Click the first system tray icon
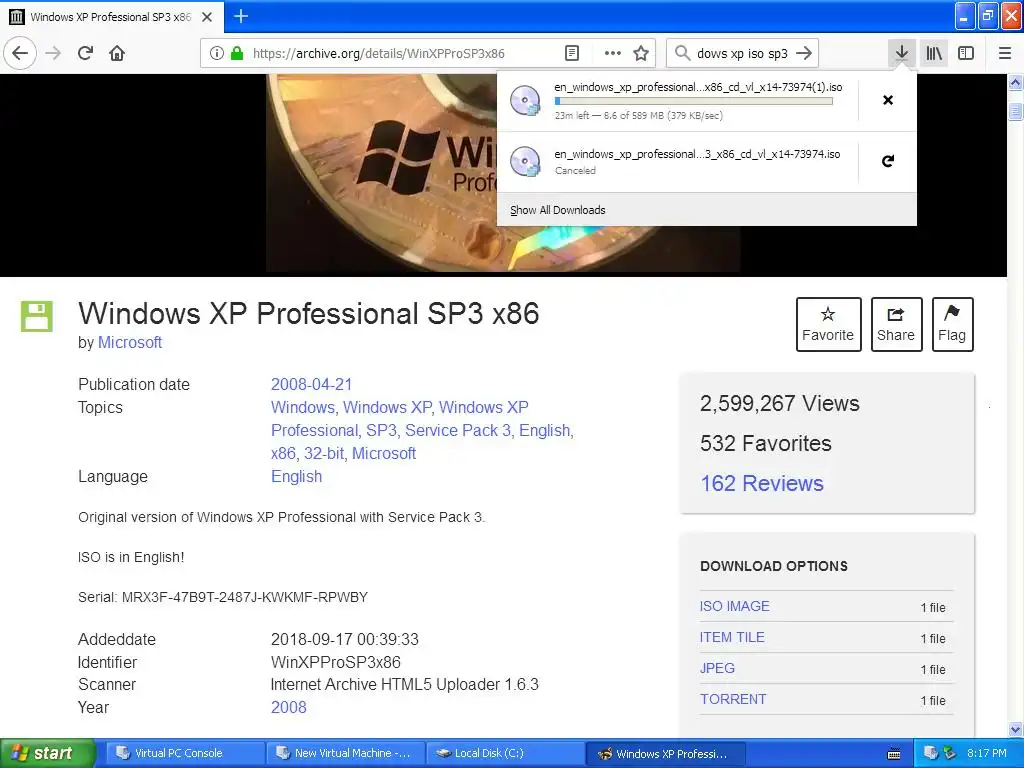This screenshot has height=768, width=1024. pos(931,753)
